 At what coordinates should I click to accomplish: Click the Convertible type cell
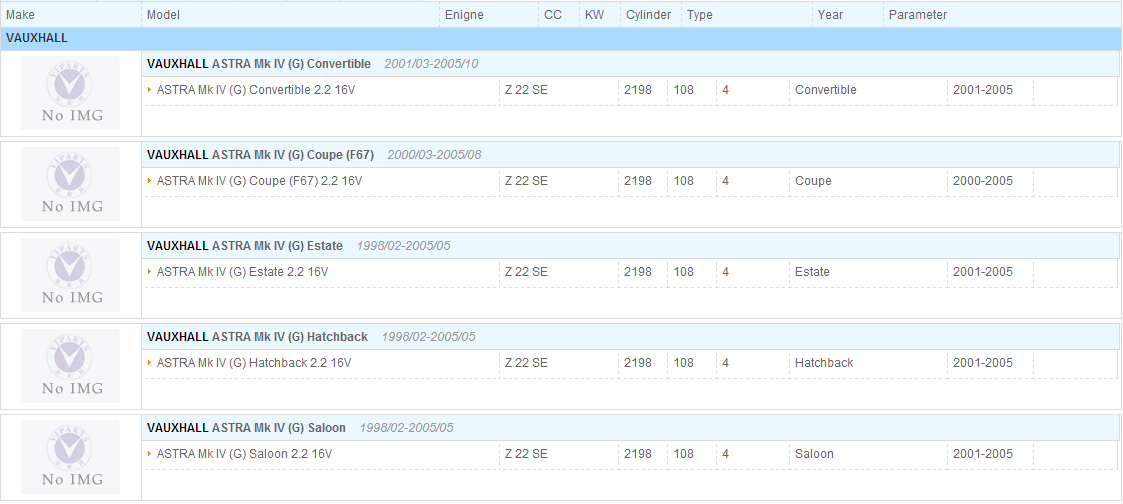pos(826,90)
